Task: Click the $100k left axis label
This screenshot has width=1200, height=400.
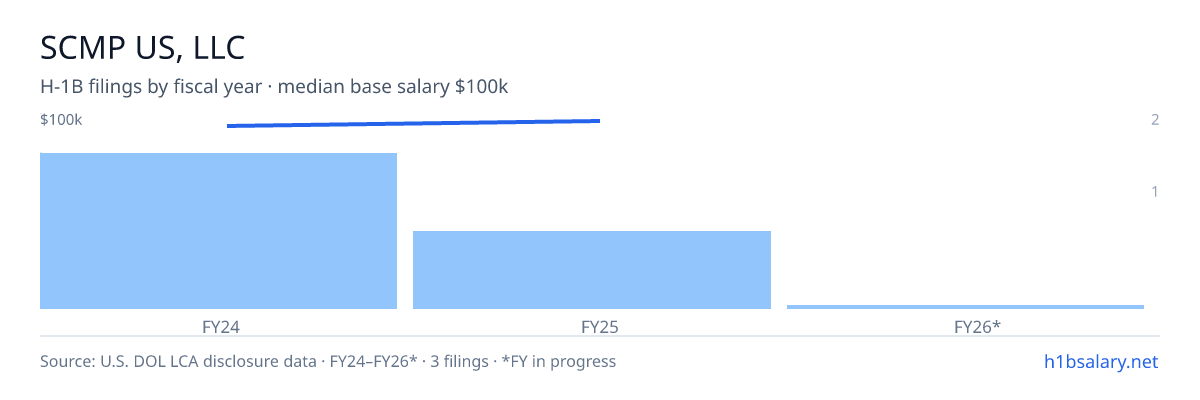Action: tap(61, 120)
